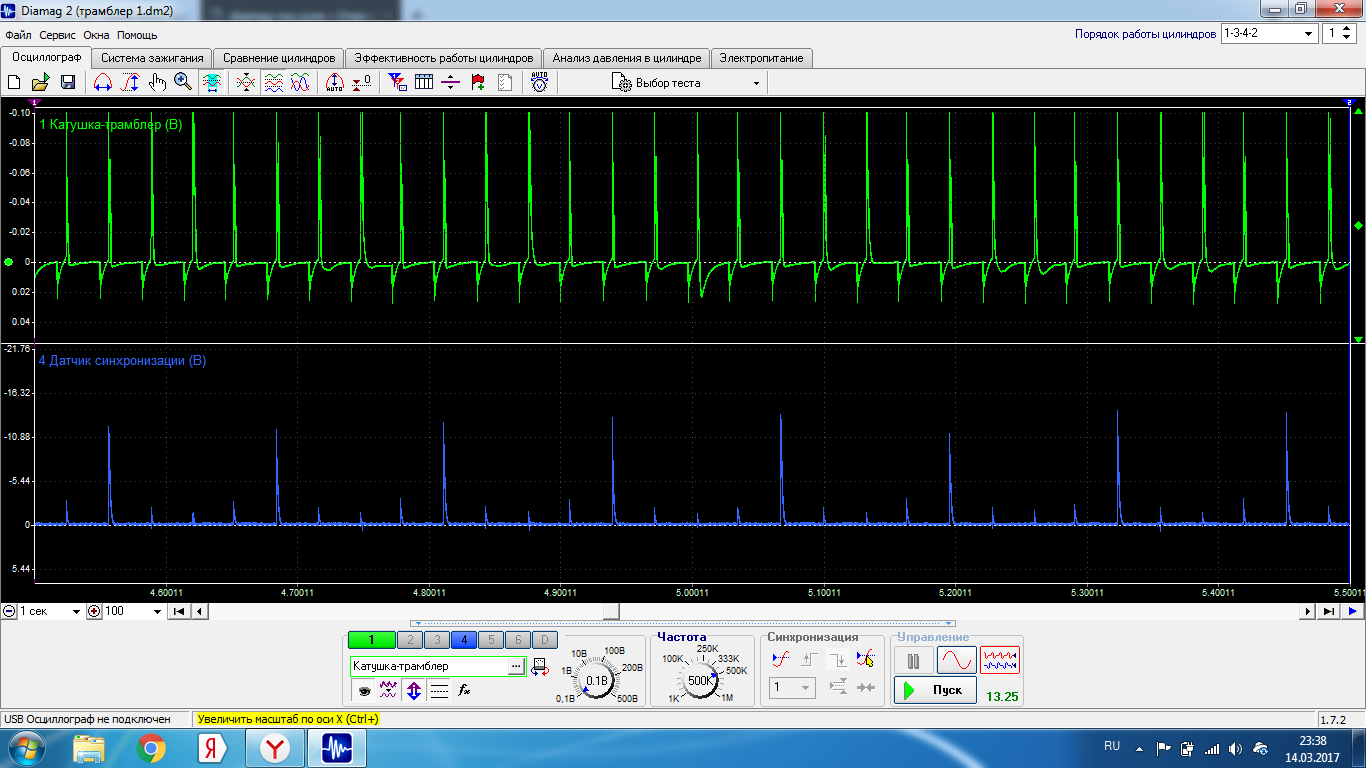Switch to the Сравнение цилиндров tab
1366x768 pixels.
click(x=279, y=58)
